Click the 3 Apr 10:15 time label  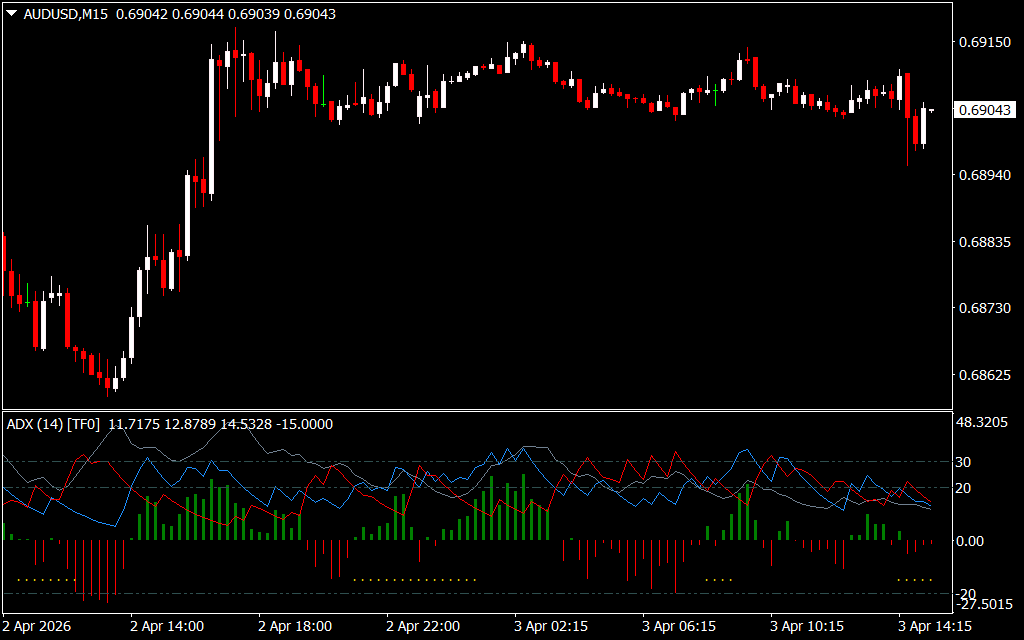pyautogui.click(x=807, y=627)
